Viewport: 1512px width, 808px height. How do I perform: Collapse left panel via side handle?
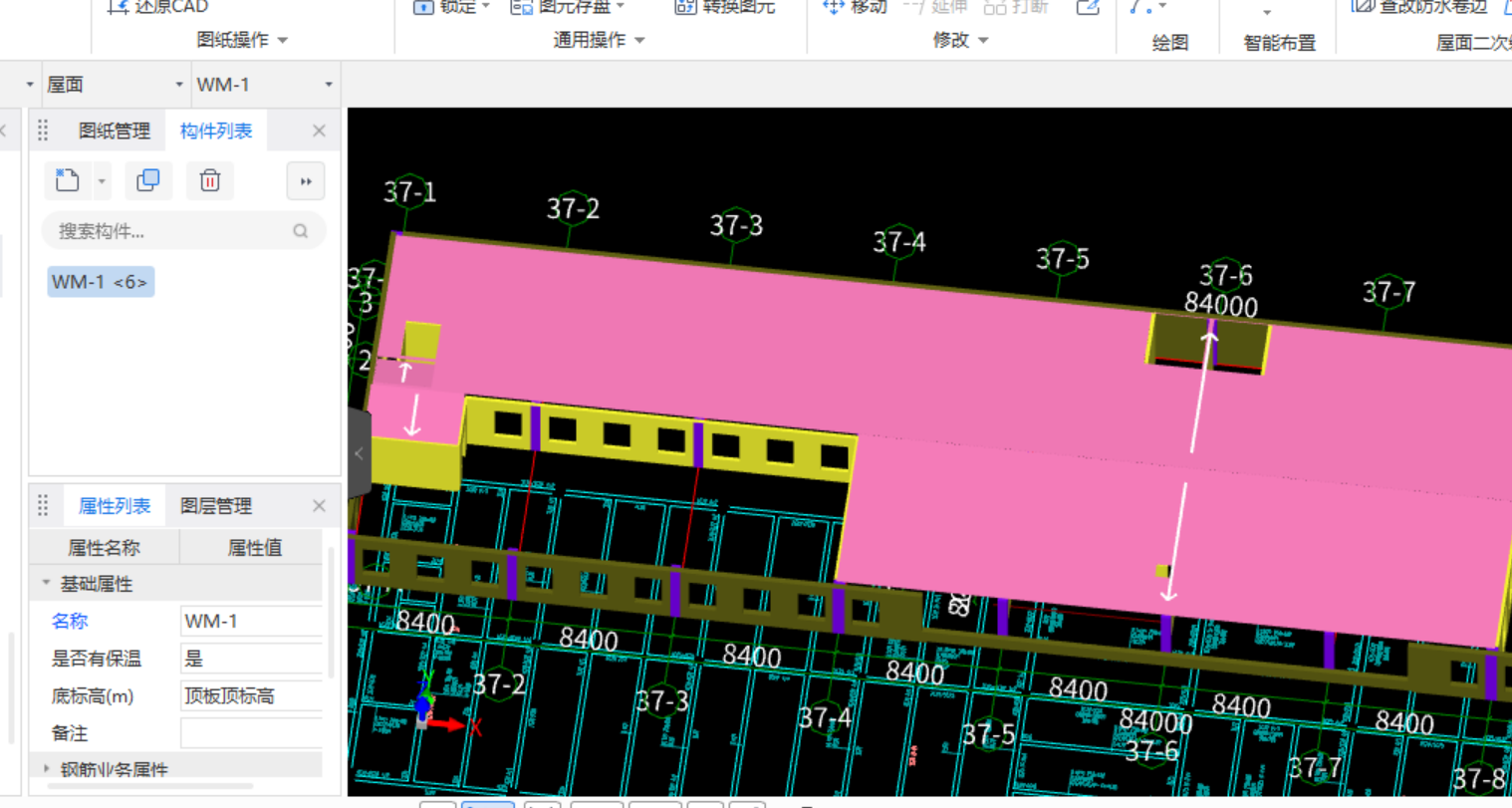(359, 453)
